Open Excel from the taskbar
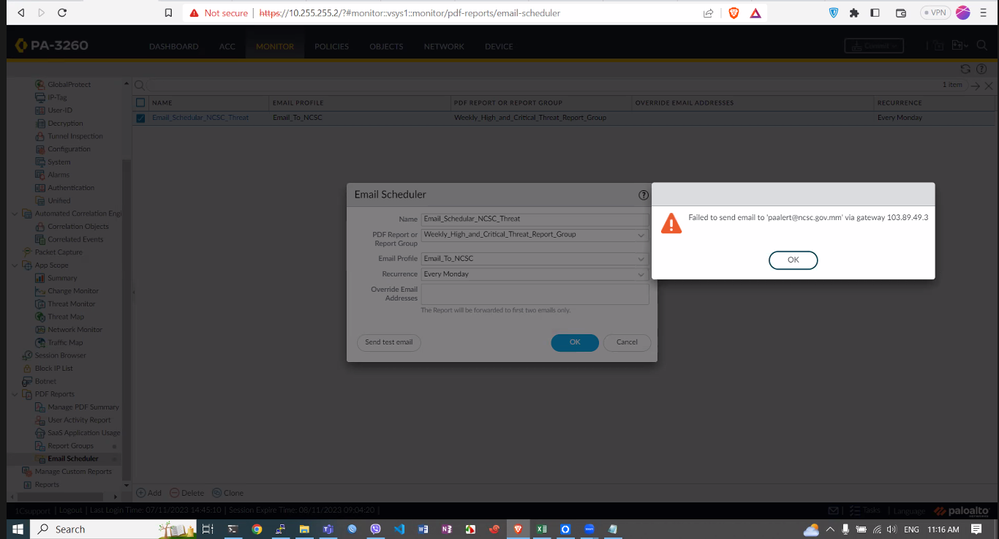This screenshot has height=539, width=999. pyautogui.click(x=541, y=529)
